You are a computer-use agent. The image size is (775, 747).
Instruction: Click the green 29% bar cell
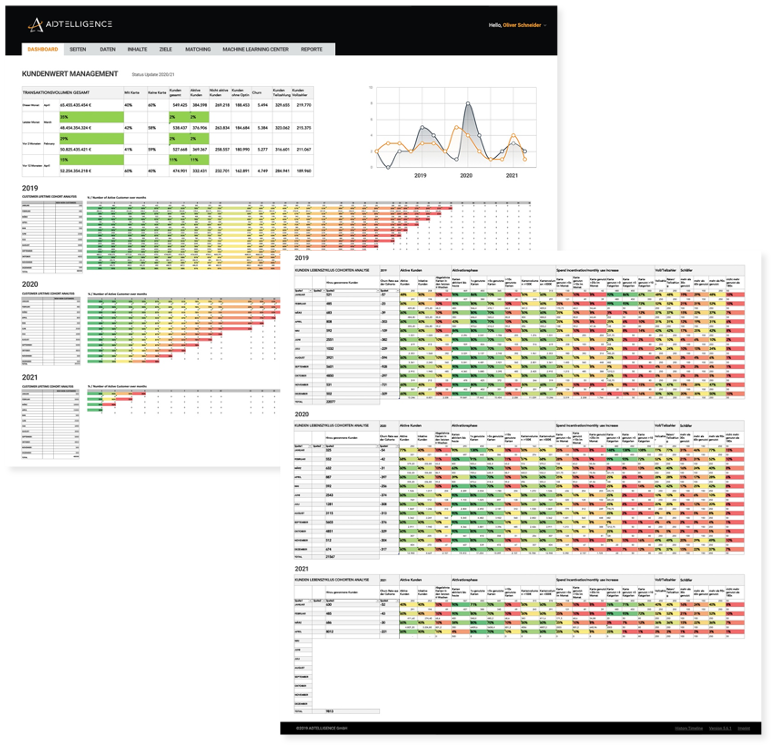click(x=91, y=138)
